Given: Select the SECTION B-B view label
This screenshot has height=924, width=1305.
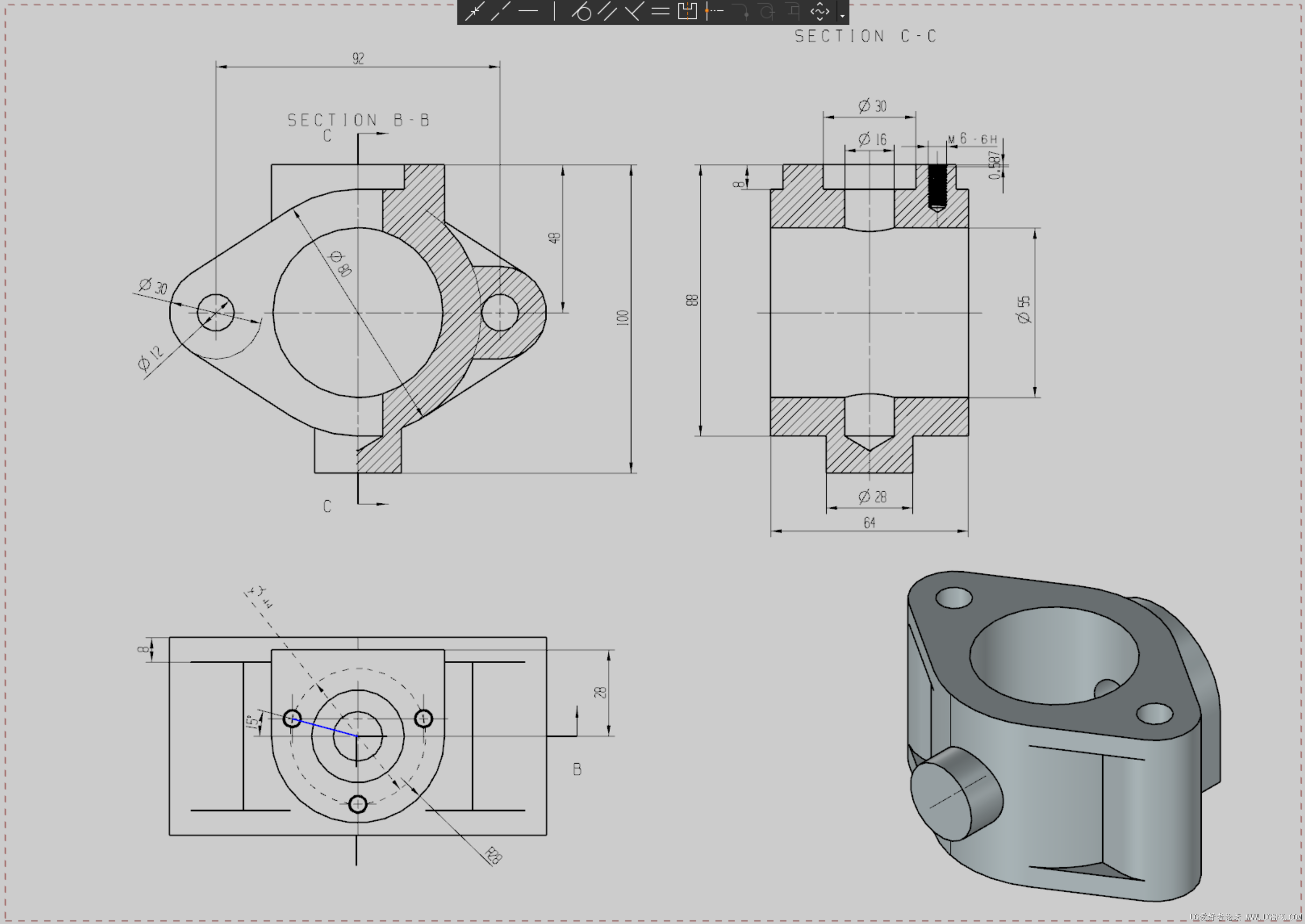Looking at the screenshot, I should click(x=358, y=120).
